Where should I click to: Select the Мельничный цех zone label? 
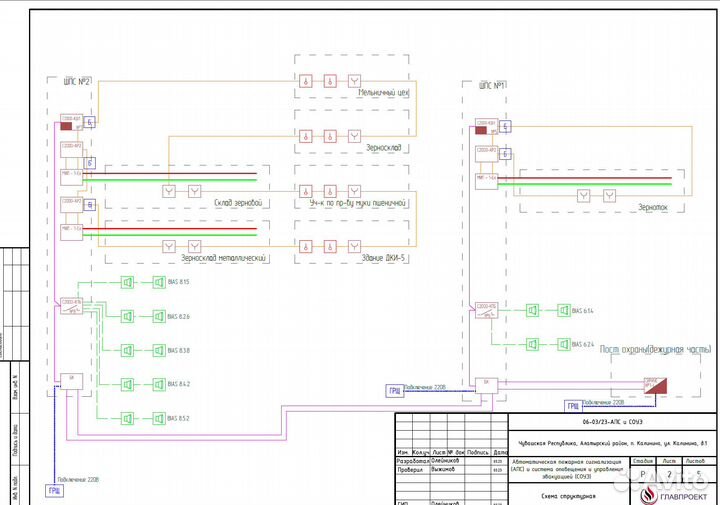pyautogui.click(x=384, y=92)
